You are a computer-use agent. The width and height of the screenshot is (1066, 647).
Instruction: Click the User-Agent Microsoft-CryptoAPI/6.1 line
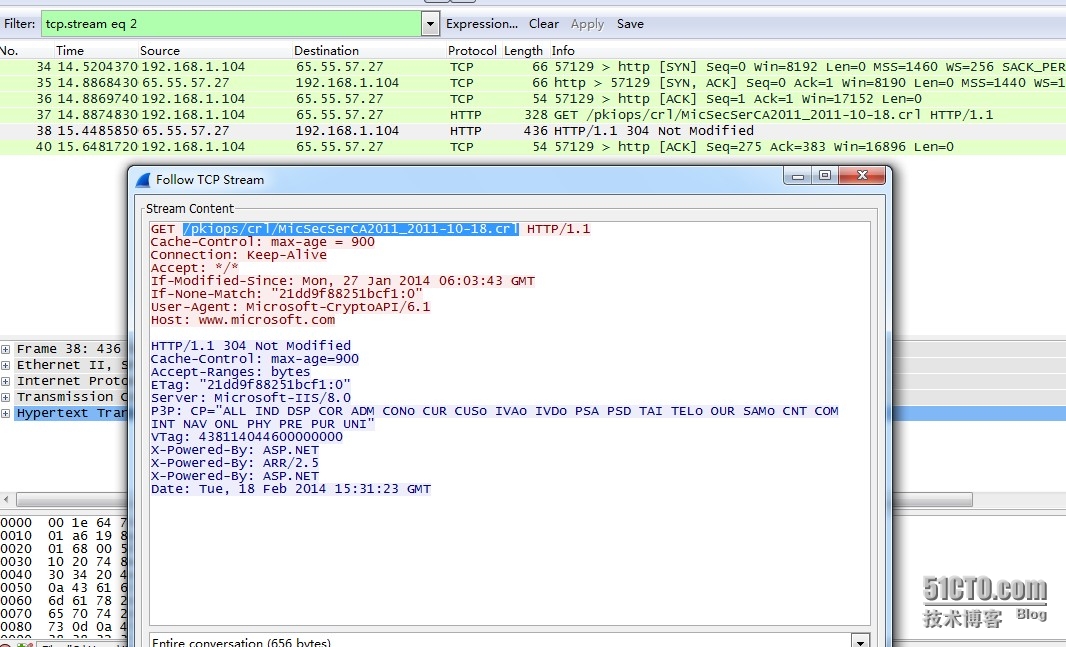click(290, 307)
